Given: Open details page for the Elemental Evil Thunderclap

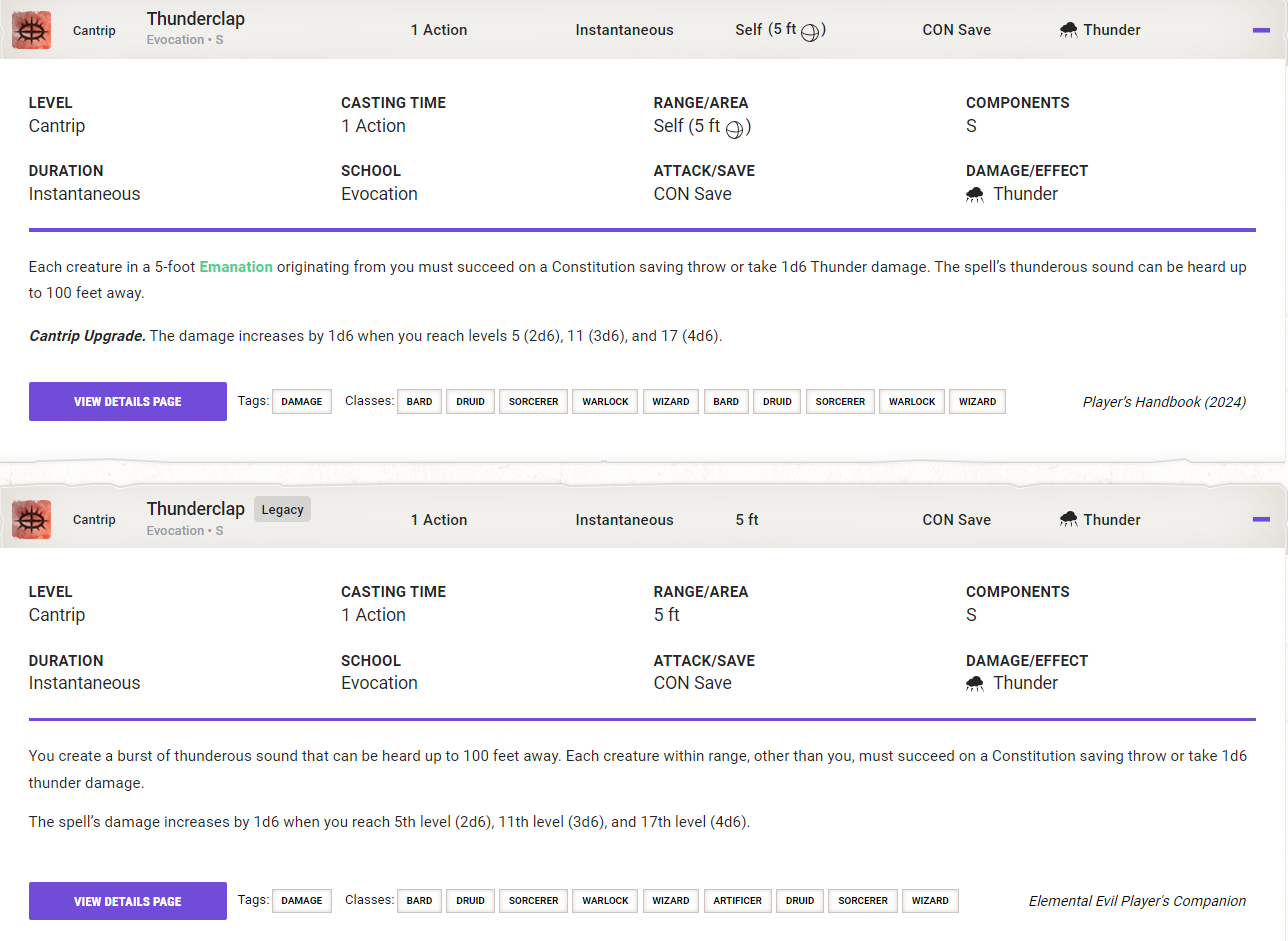Looking at the screenshot, I should (128, 901).
